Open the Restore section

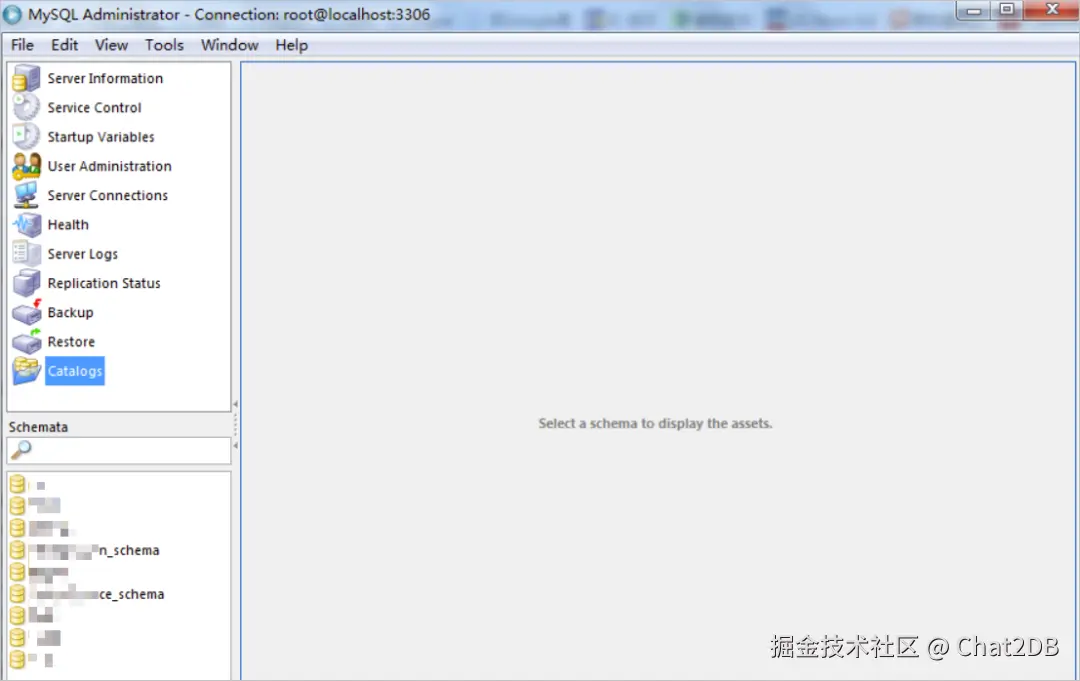[70, 341]
